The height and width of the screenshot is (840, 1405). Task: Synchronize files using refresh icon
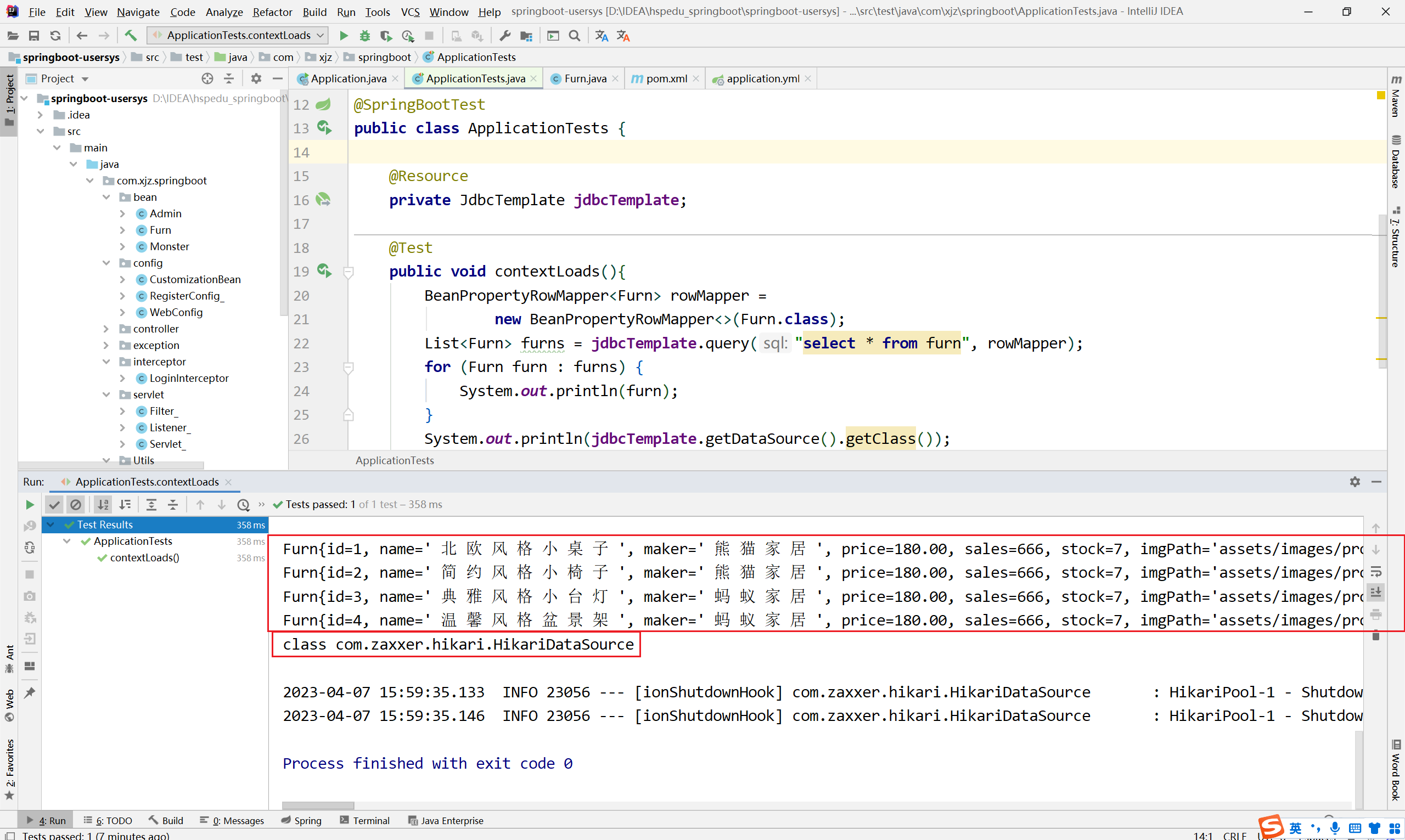tap(55, 36)
